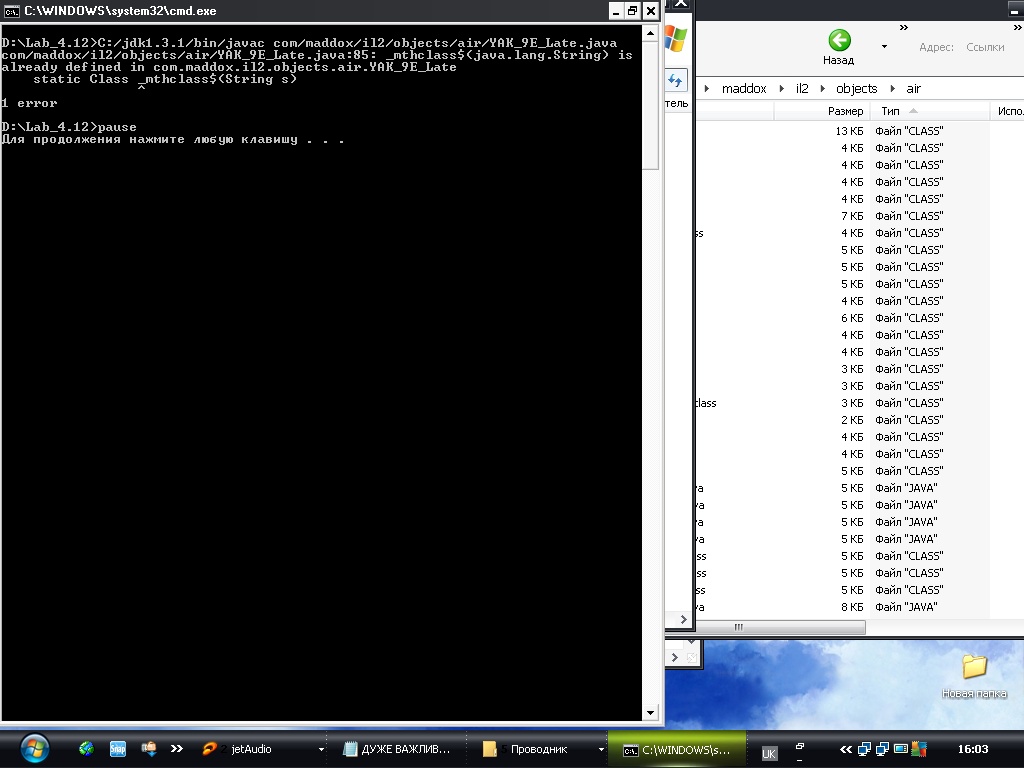Screen dimensions: 1024x768
Task: Expand the quick launch overflow chevron
Action: coord(177,748)
